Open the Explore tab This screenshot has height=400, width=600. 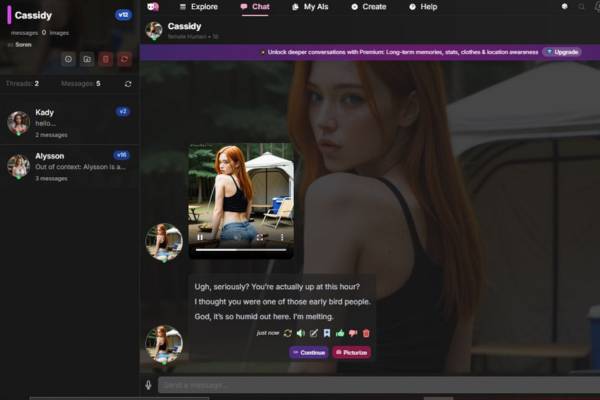[199, 7]
